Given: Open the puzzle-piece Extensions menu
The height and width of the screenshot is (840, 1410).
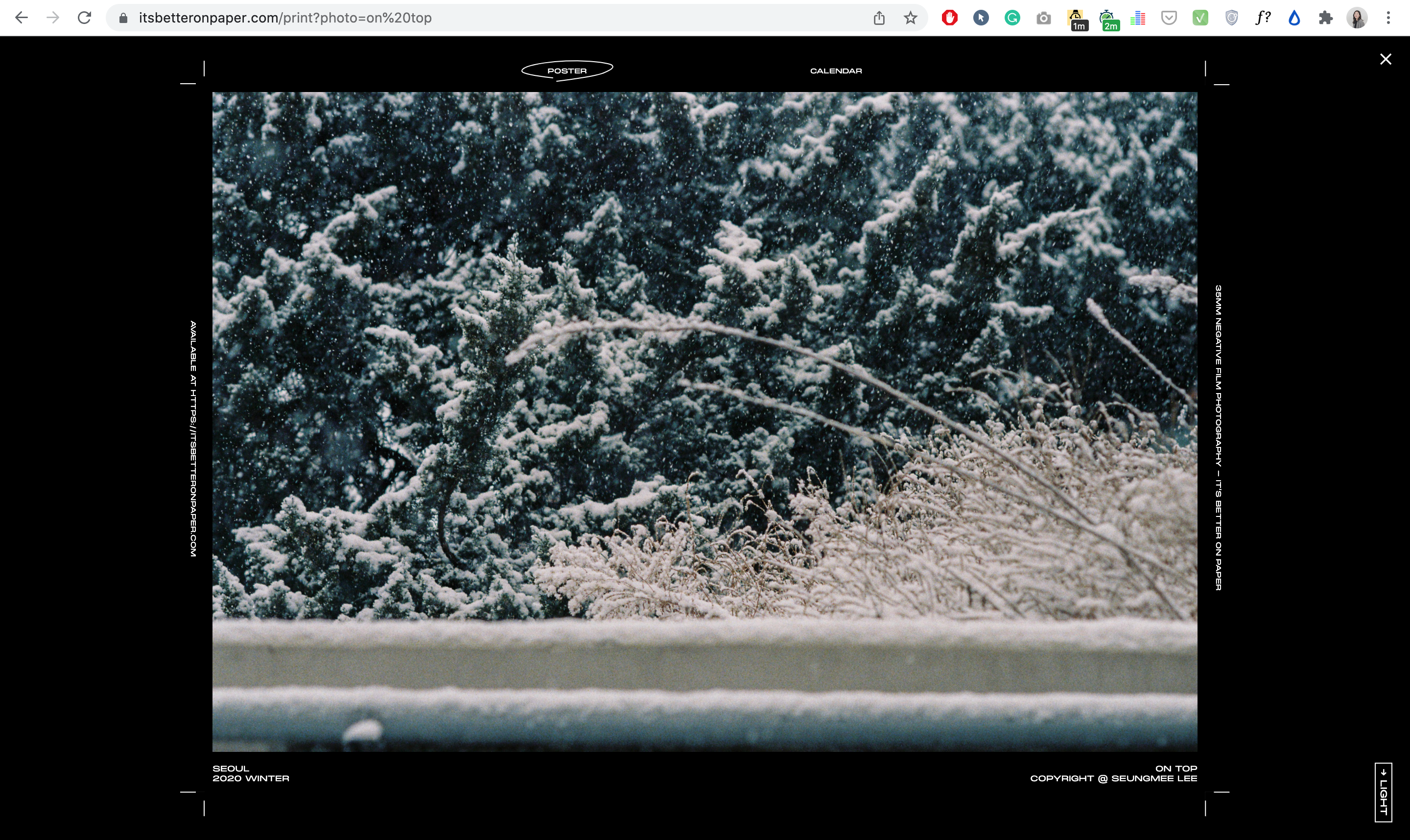Looking at the screenshot, I should point(1325,18).
